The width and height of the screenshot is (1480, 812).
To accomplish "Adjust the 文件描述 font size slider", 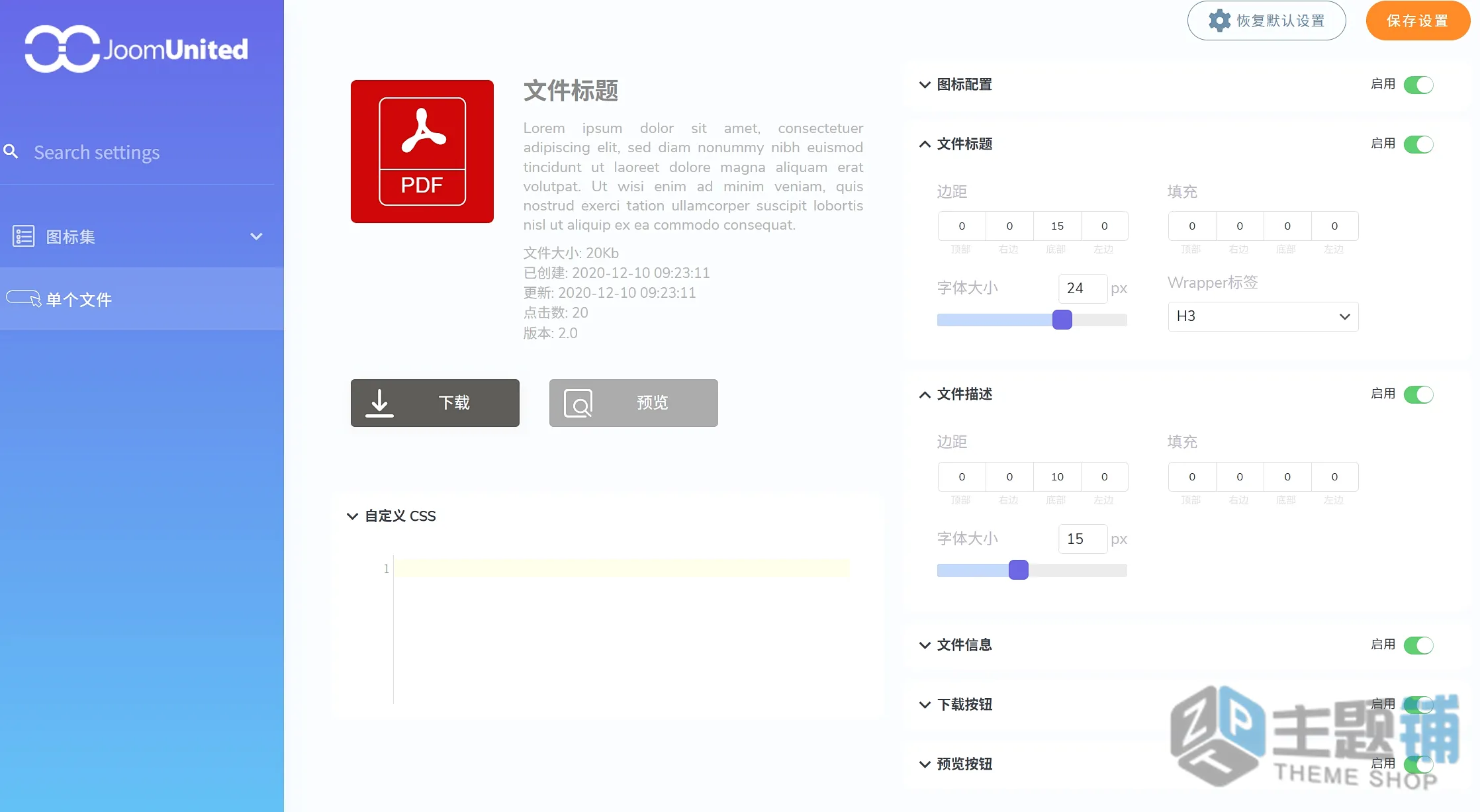I will point(1018,570).
